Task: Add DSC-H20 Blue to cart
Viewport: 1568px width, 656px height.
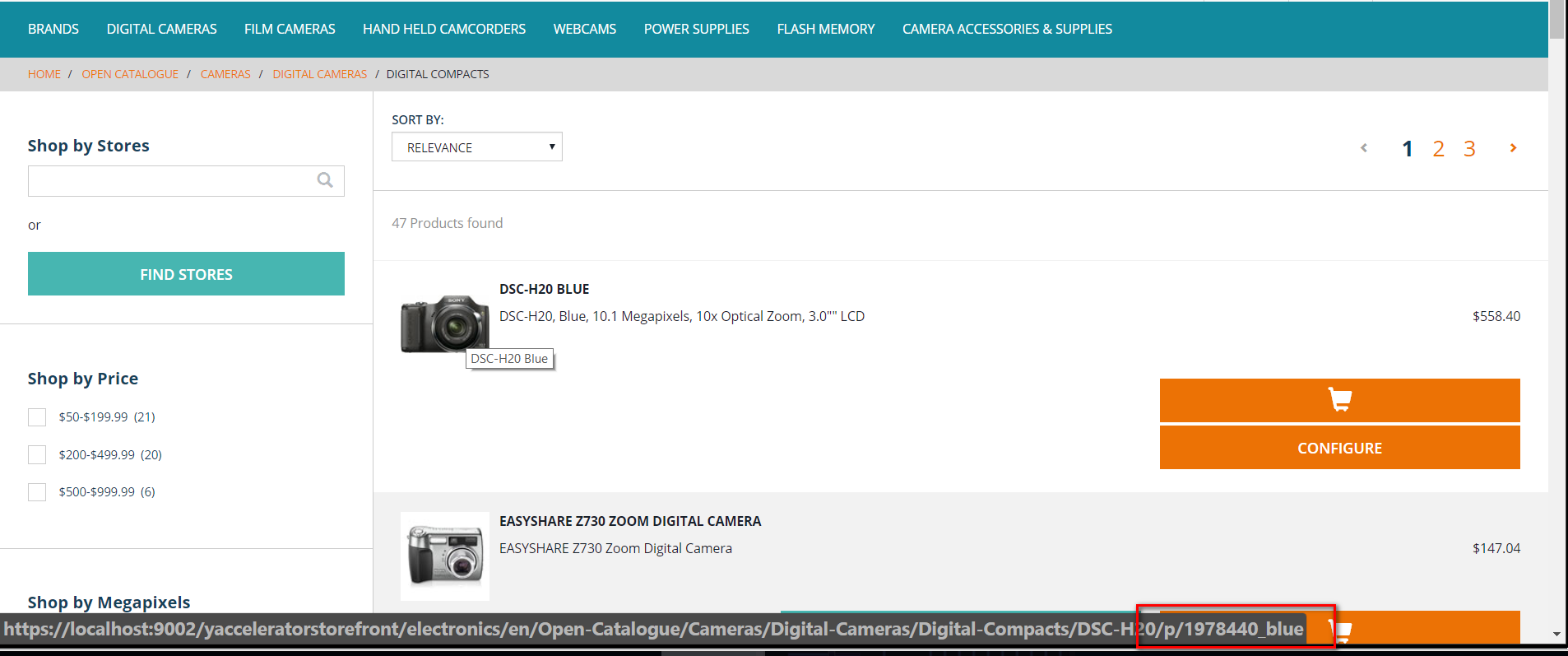Action: click(1339, 400)
